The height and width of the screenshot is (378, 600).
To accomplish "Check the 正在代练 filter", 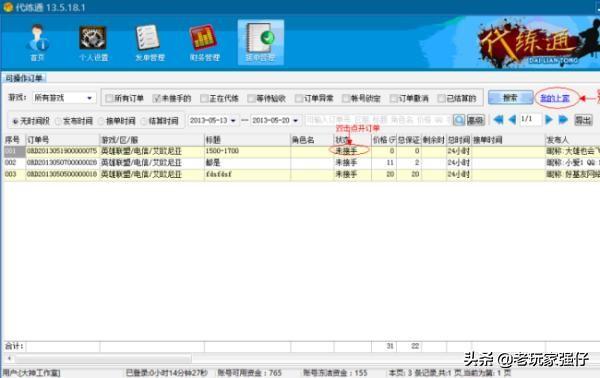I will point(204,99).
